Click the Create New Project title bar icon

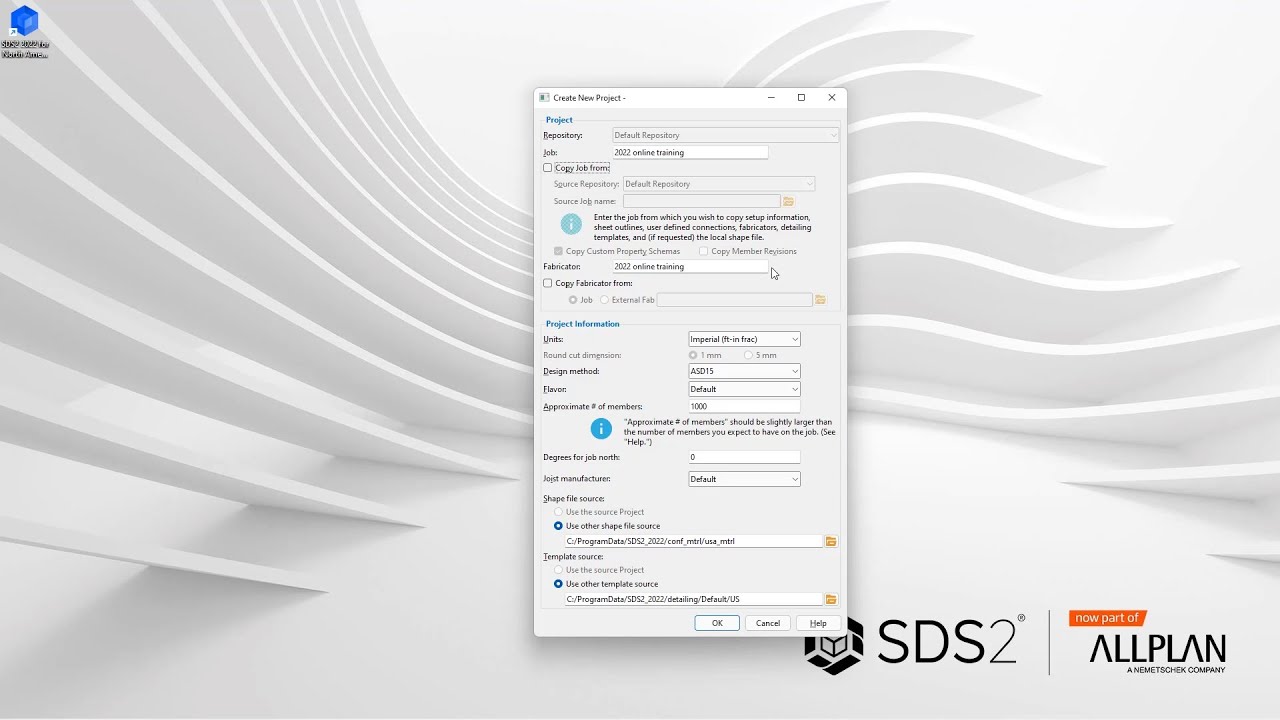tap(544, 97)
